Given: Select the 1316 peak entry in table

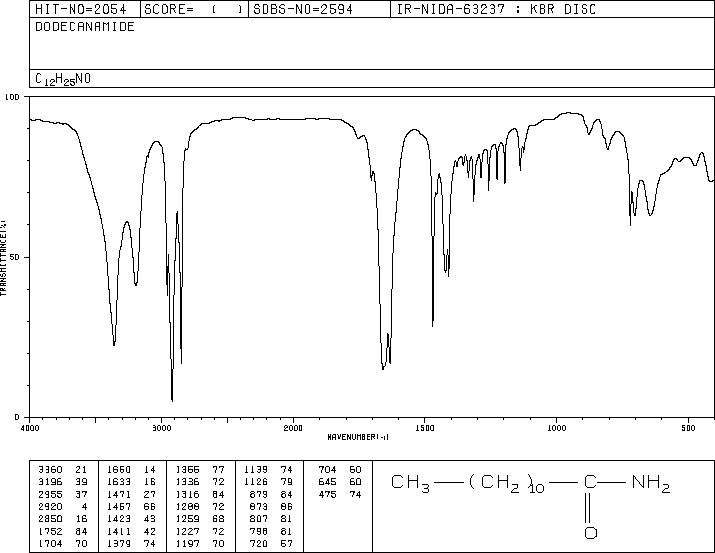Looking at the screenshot, I should 200,494.
